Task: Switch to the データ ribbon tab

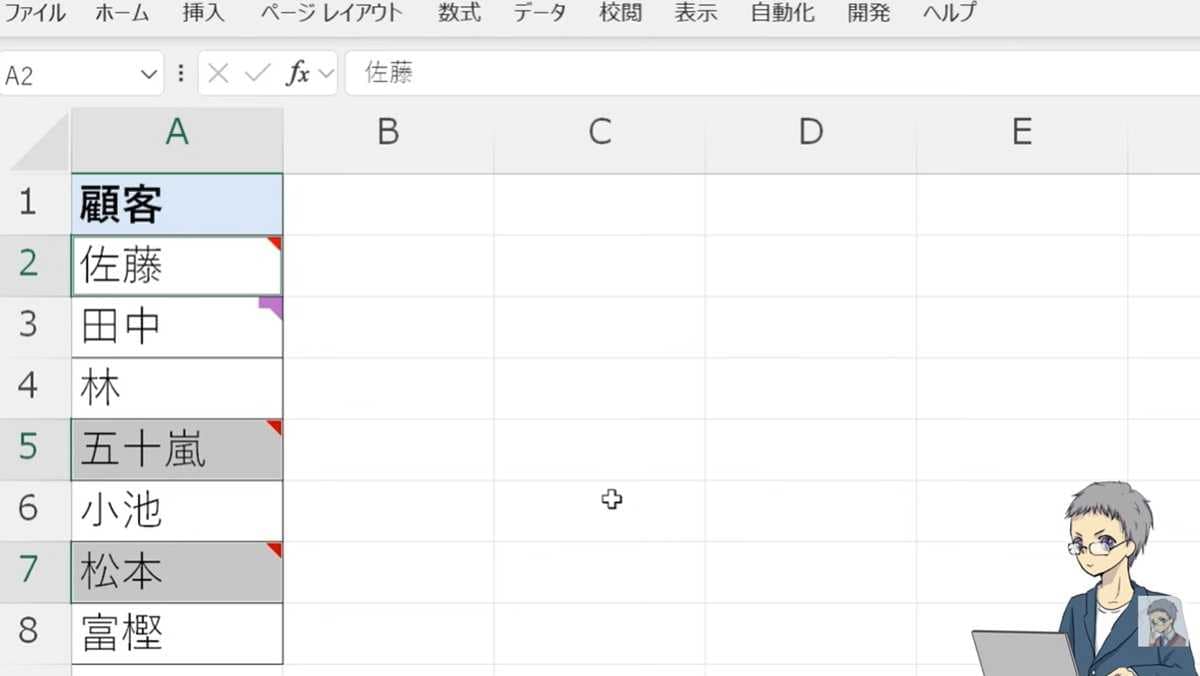Action: tap(538, 13)
